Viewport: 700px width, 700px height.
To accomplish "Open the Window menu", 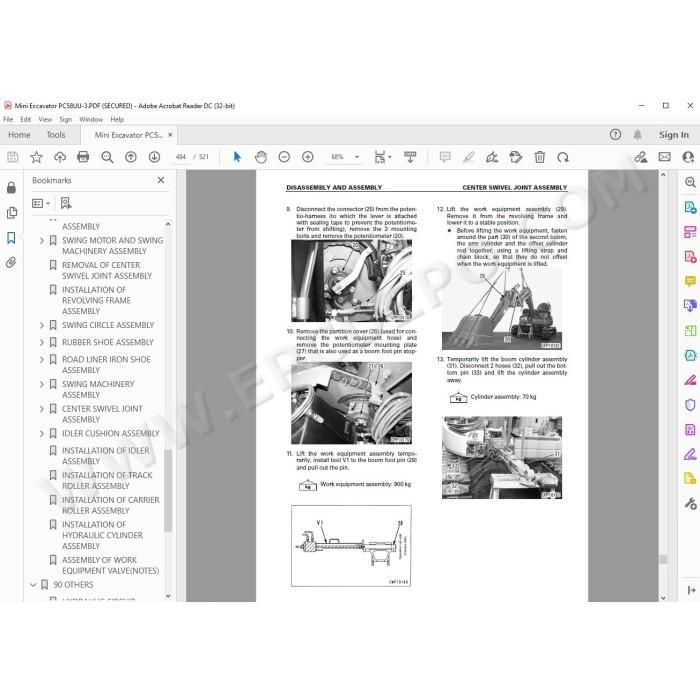I will click(x=91, y=119).
